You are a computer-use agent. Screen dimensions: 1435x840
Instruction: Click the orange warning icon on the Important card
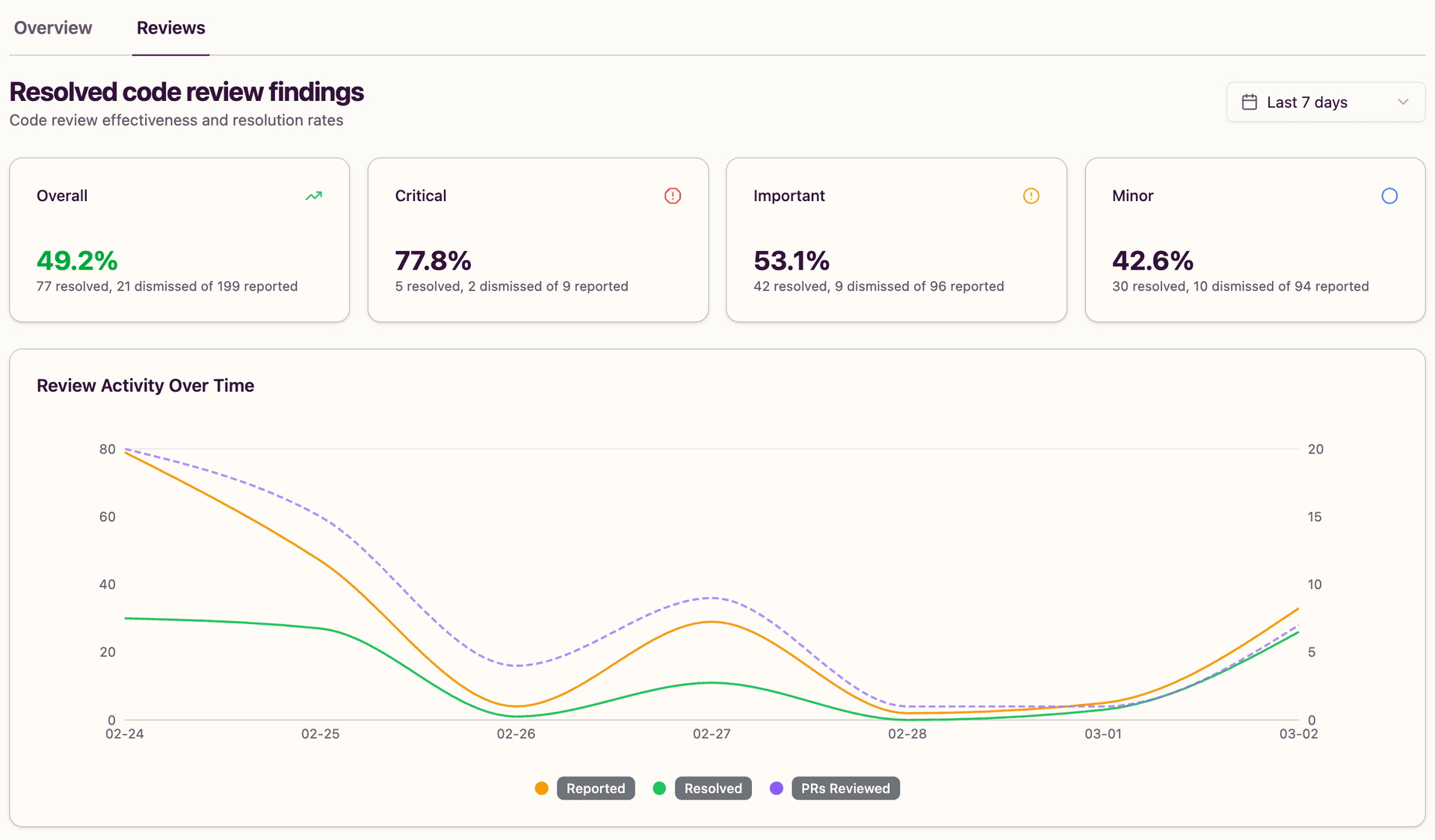[1031, 195]
